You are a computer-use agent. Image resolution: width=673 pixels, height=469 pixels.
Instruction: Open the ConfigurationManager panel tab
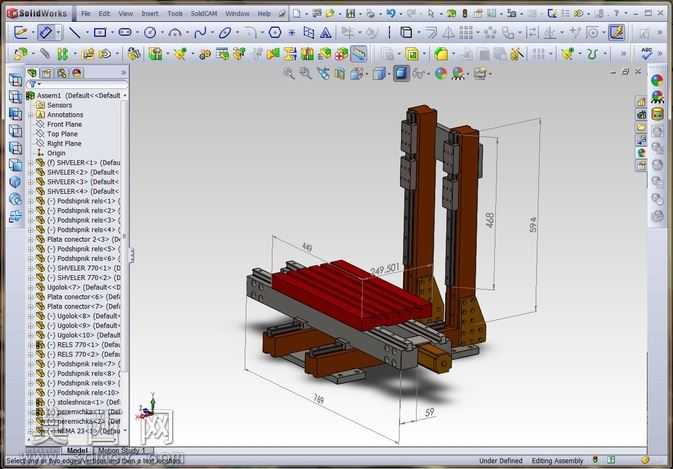click(62, 73)
